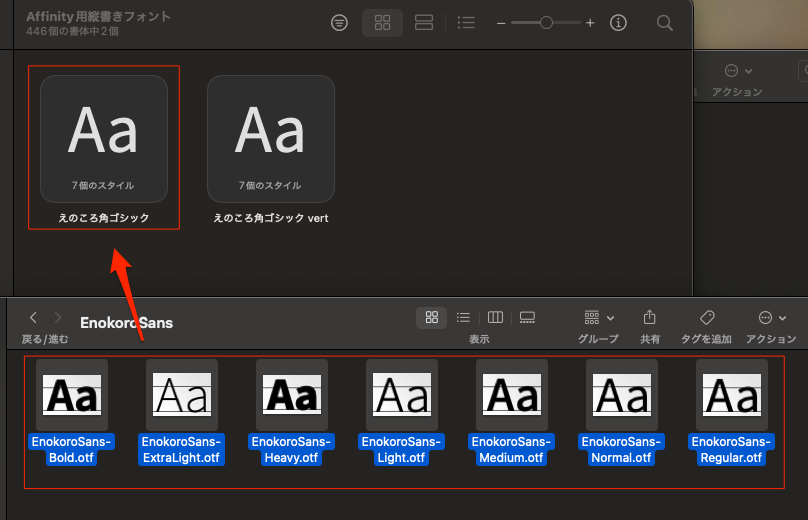
Task: Show font info with the (i) icon
Action: (618, 23)
